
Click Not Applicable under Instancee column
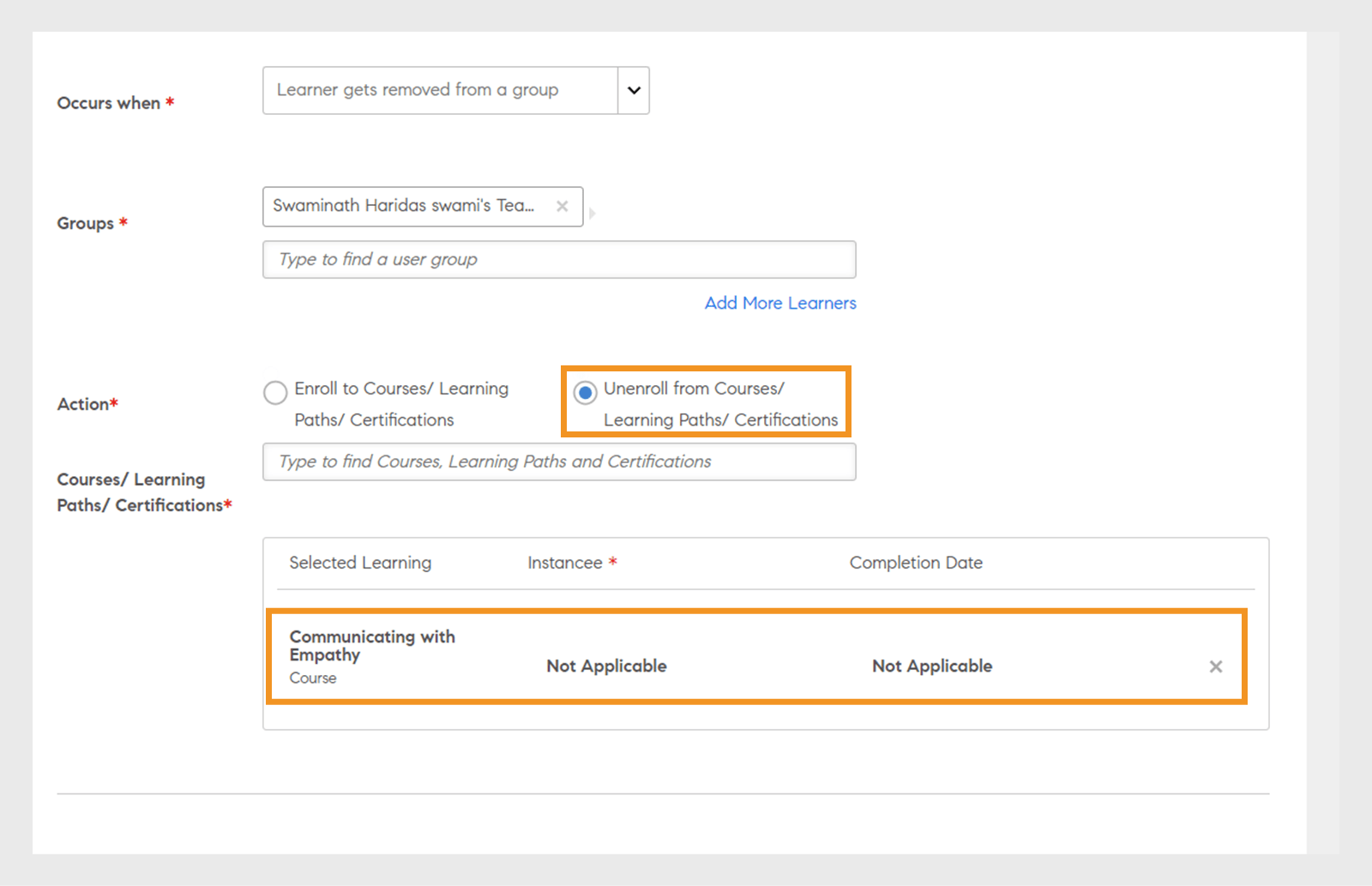click(606, 666)
